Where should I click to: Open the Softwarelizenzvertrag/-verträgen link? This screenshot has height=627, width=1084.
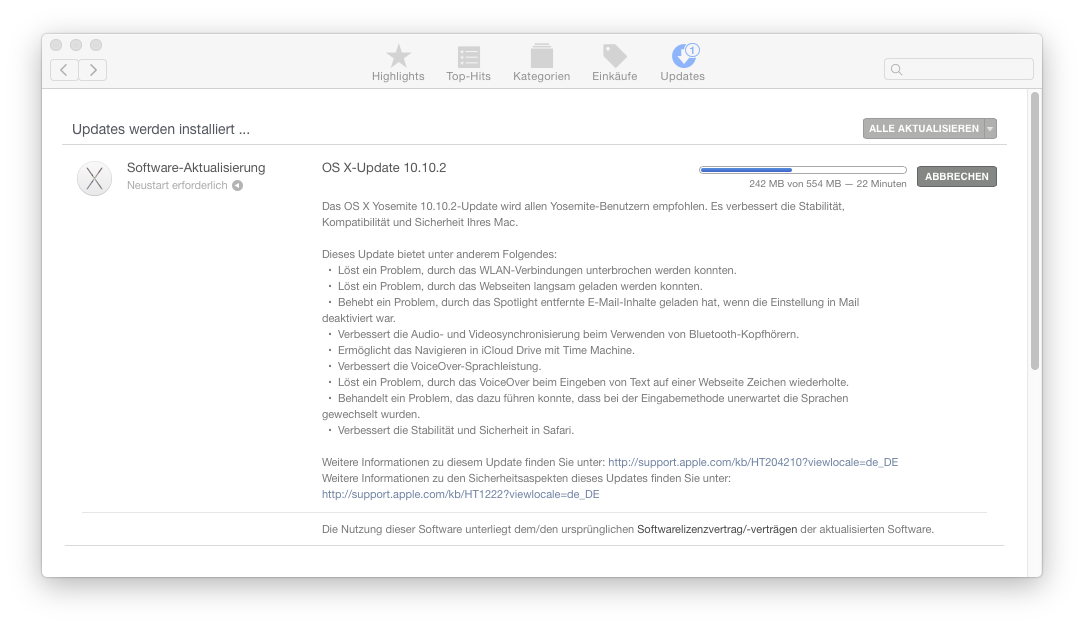(x=717, y=530)
